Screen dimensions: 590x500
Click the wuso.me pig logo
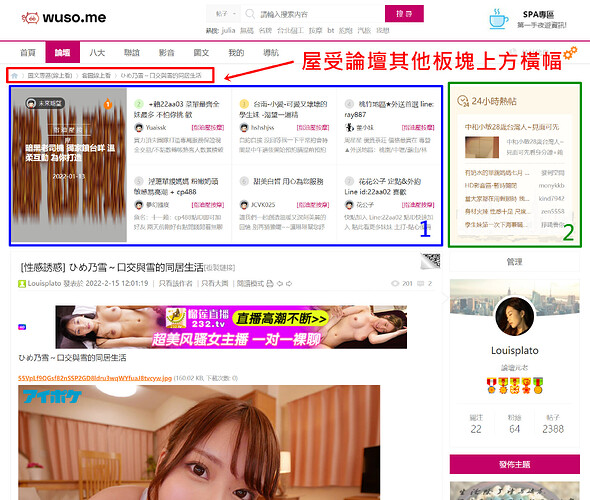(64, 17)
